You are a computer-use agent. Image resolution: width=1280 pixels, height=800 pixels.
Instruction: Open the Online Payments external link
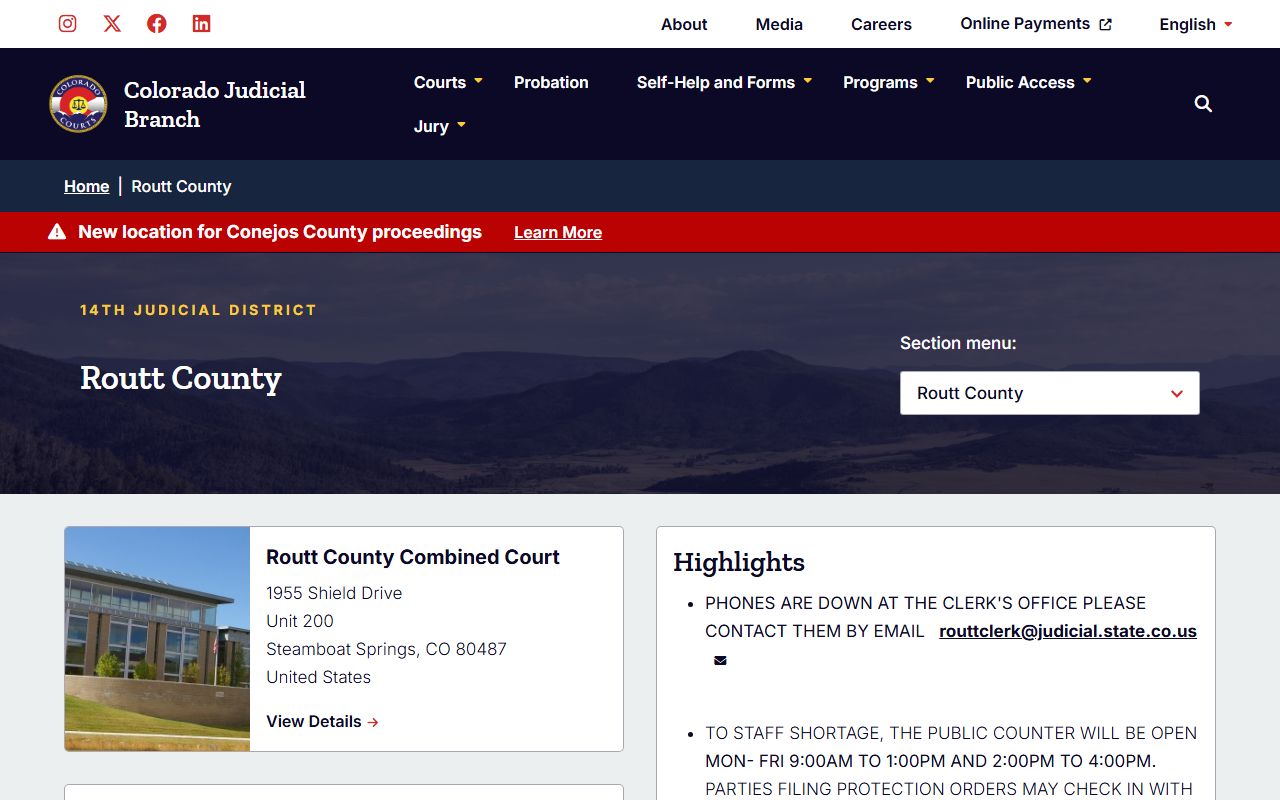coord(1035,24)
